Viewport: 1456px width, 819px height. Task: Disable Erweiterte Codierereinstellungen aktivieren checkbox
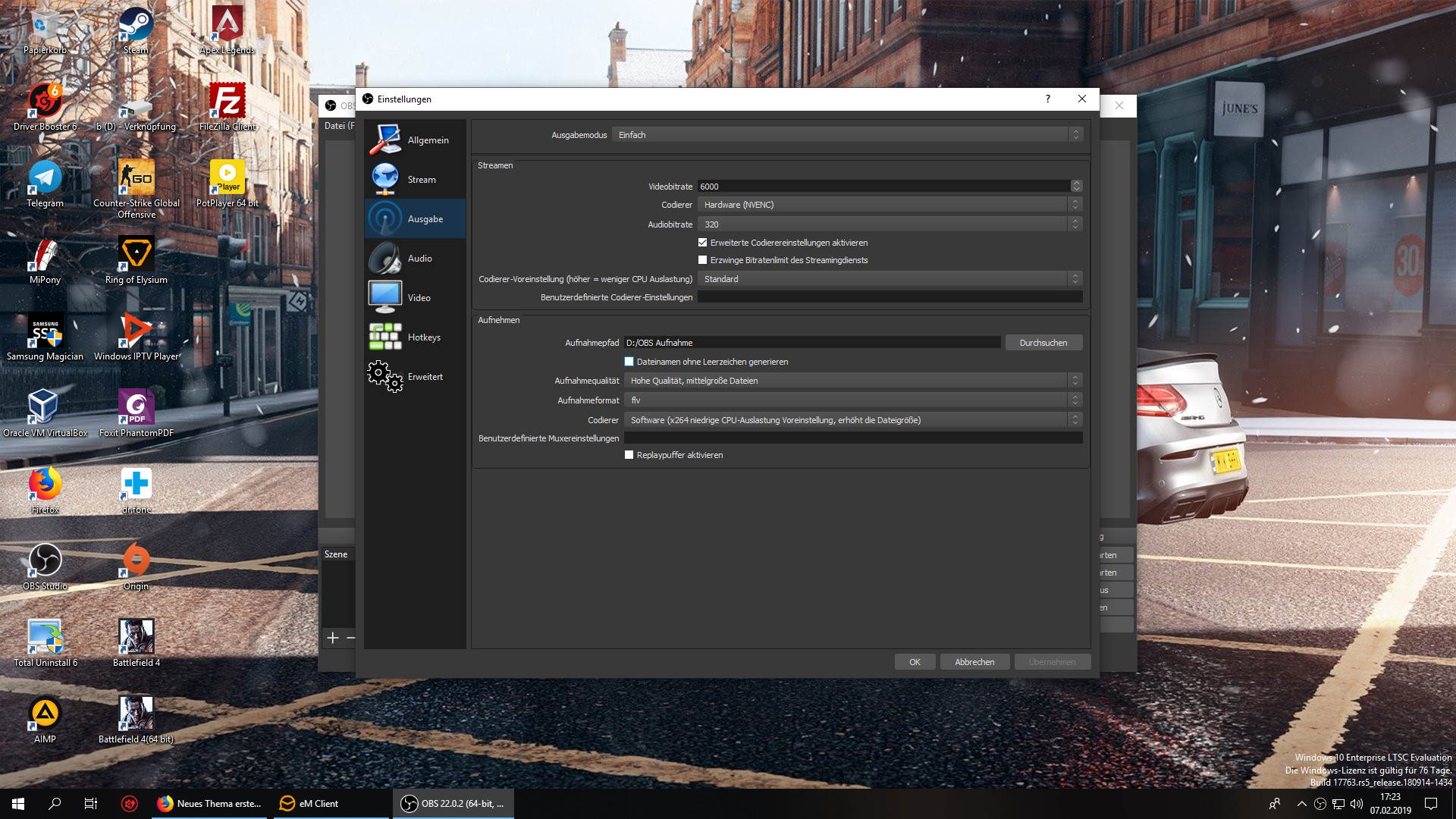click(x=702, y=243)
